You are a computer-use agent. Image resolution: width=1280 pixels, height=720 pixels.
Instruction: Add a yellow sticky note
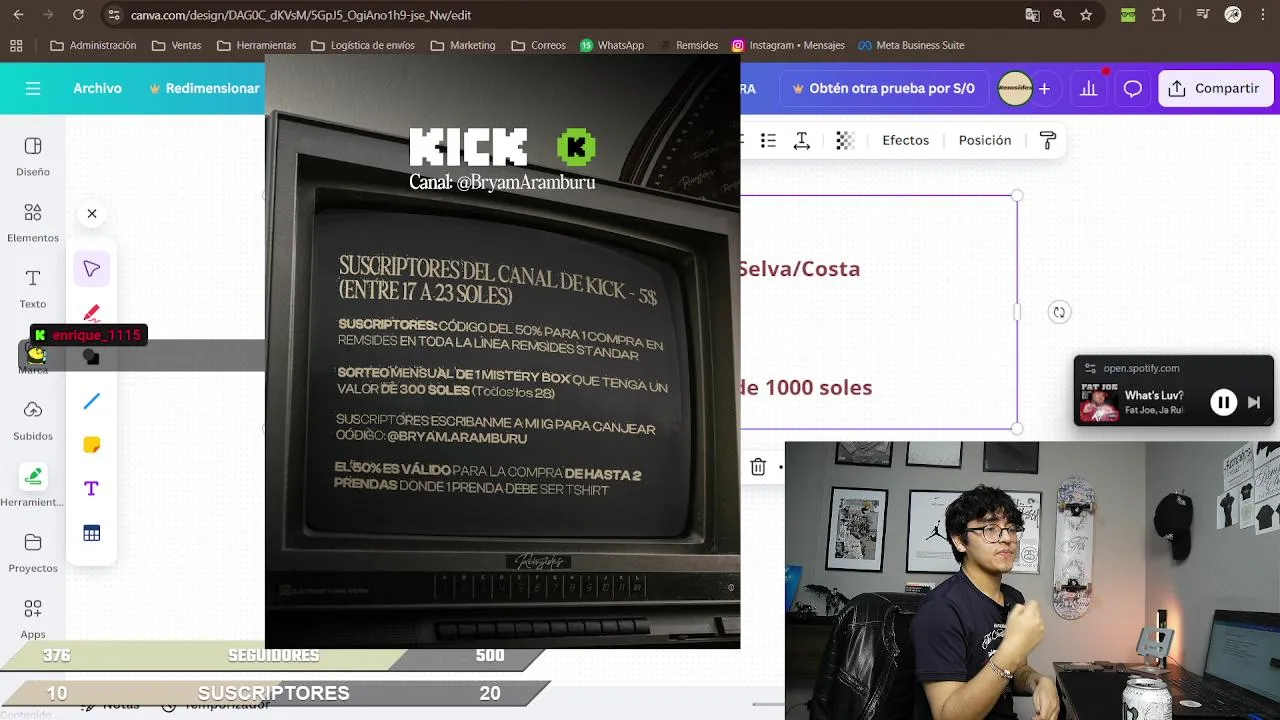(x=92, y=445)
